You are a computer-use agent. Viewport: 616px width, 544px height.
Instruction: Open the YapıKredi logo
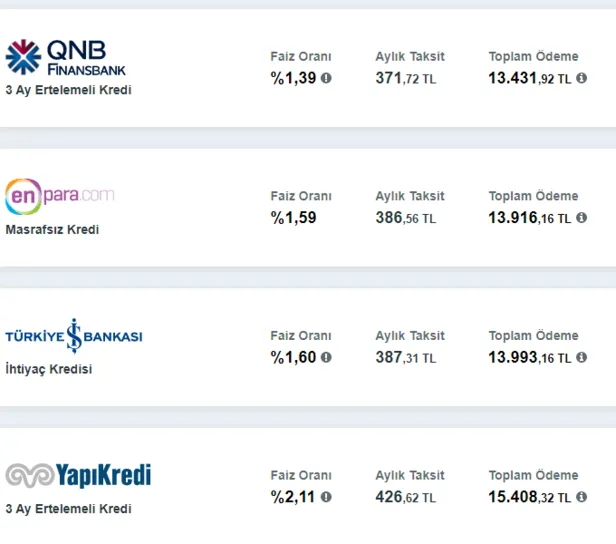78,476
